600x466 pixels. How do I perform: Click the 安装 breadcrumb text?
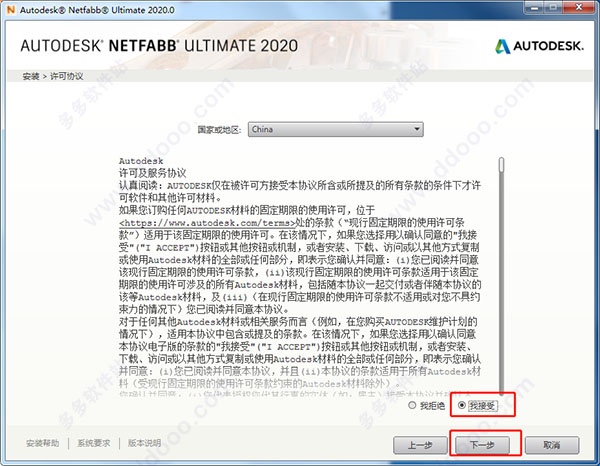pyautogui.click(x=31, y=76)
